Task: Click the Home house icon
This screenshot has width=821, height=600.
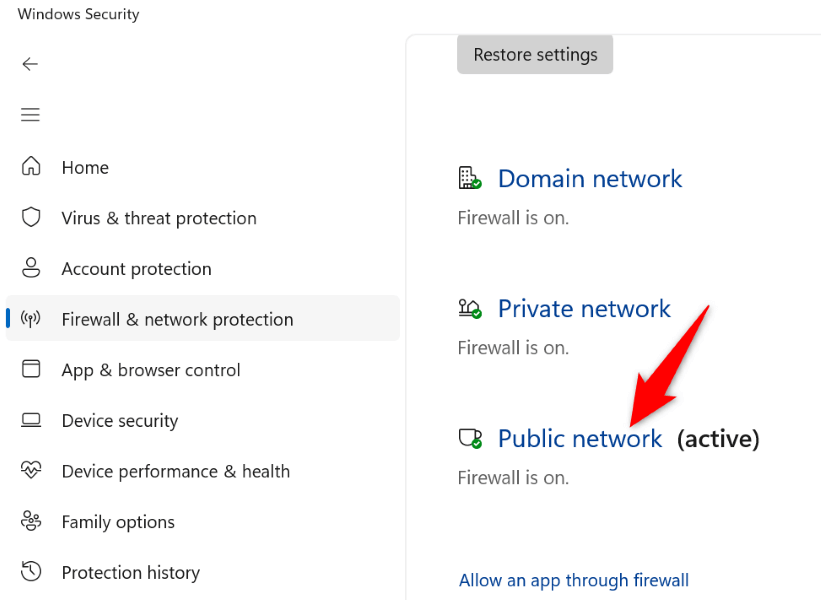Action: (30, 167)
